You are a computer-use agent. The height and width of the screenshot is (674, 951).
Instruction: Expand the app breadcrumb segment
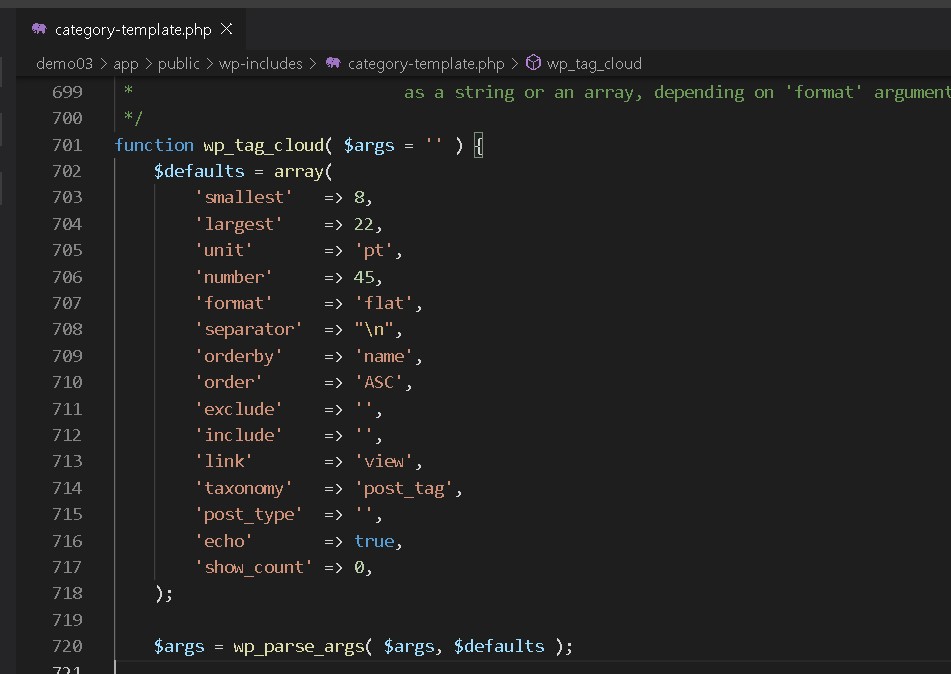[125, 63]
